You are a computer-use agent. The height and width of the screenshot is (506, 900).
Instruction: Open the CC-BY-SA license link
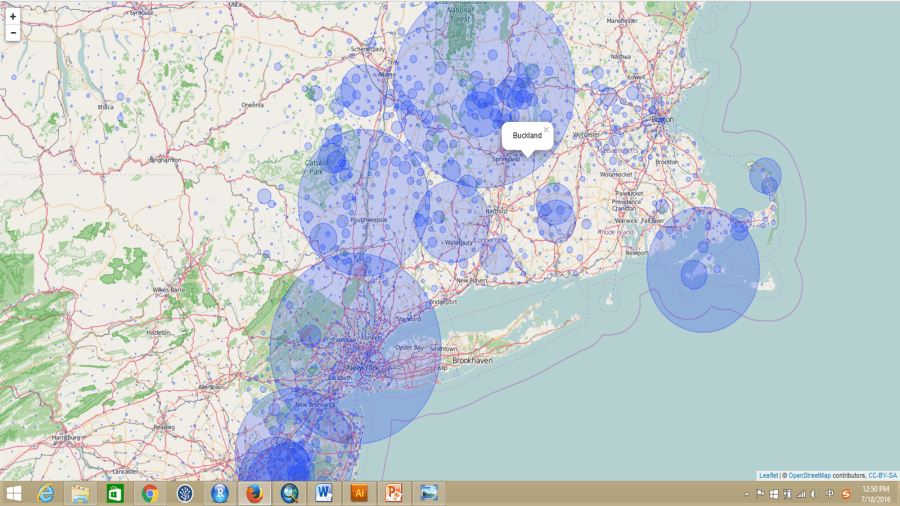[882, 475]
